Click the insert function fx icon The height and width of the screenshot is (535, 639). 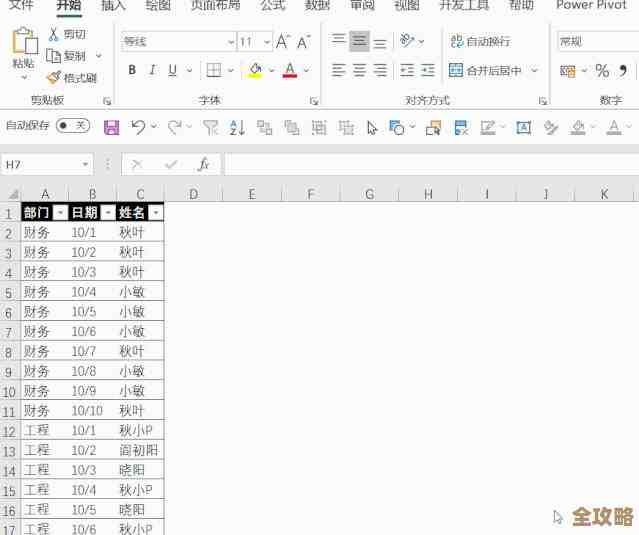tap(203, 164)
